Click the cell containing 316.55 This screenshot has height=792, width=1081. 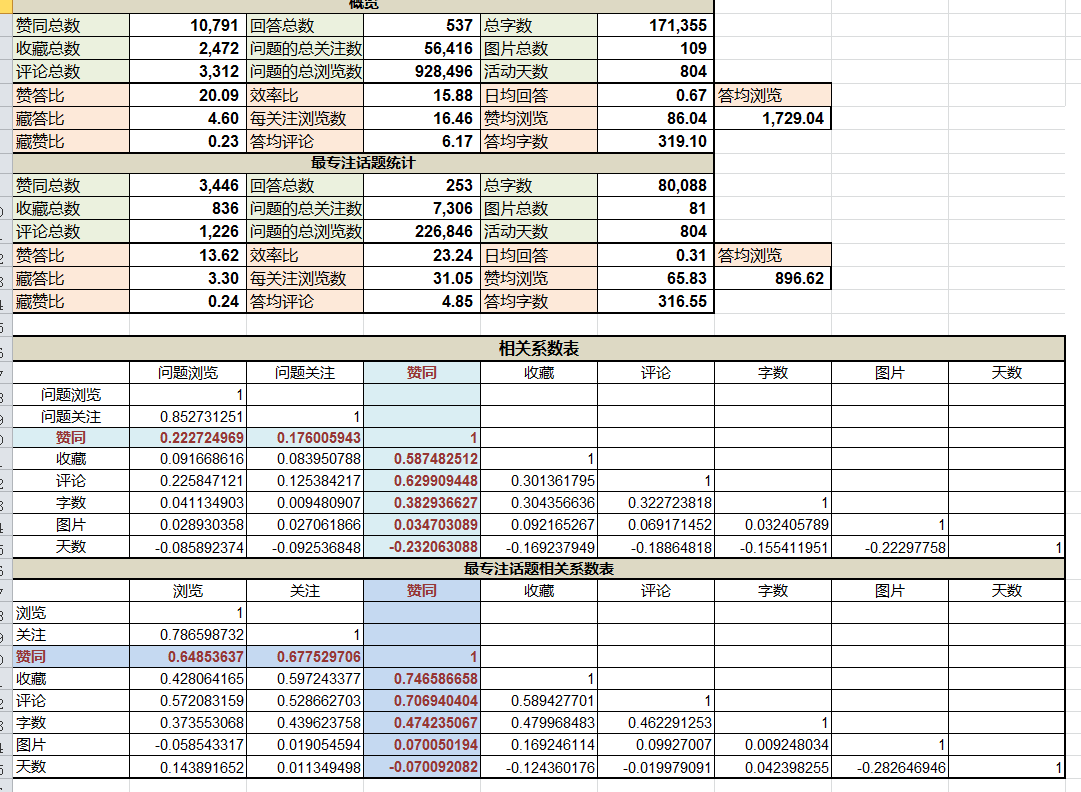[655, 301]
